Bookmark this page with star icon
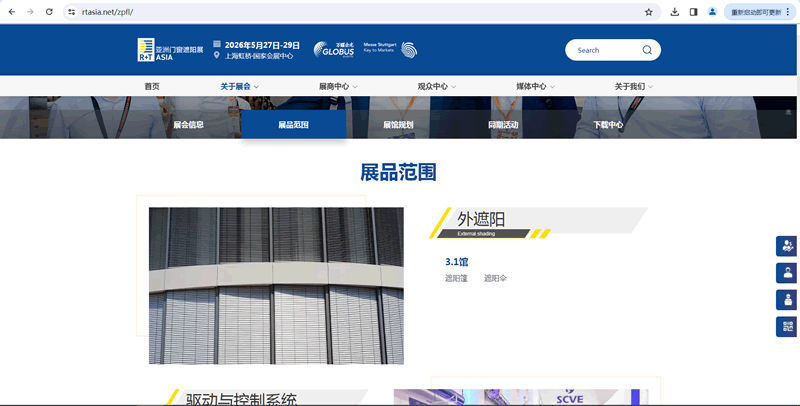The image size is (800, 406). click(649, 12)
